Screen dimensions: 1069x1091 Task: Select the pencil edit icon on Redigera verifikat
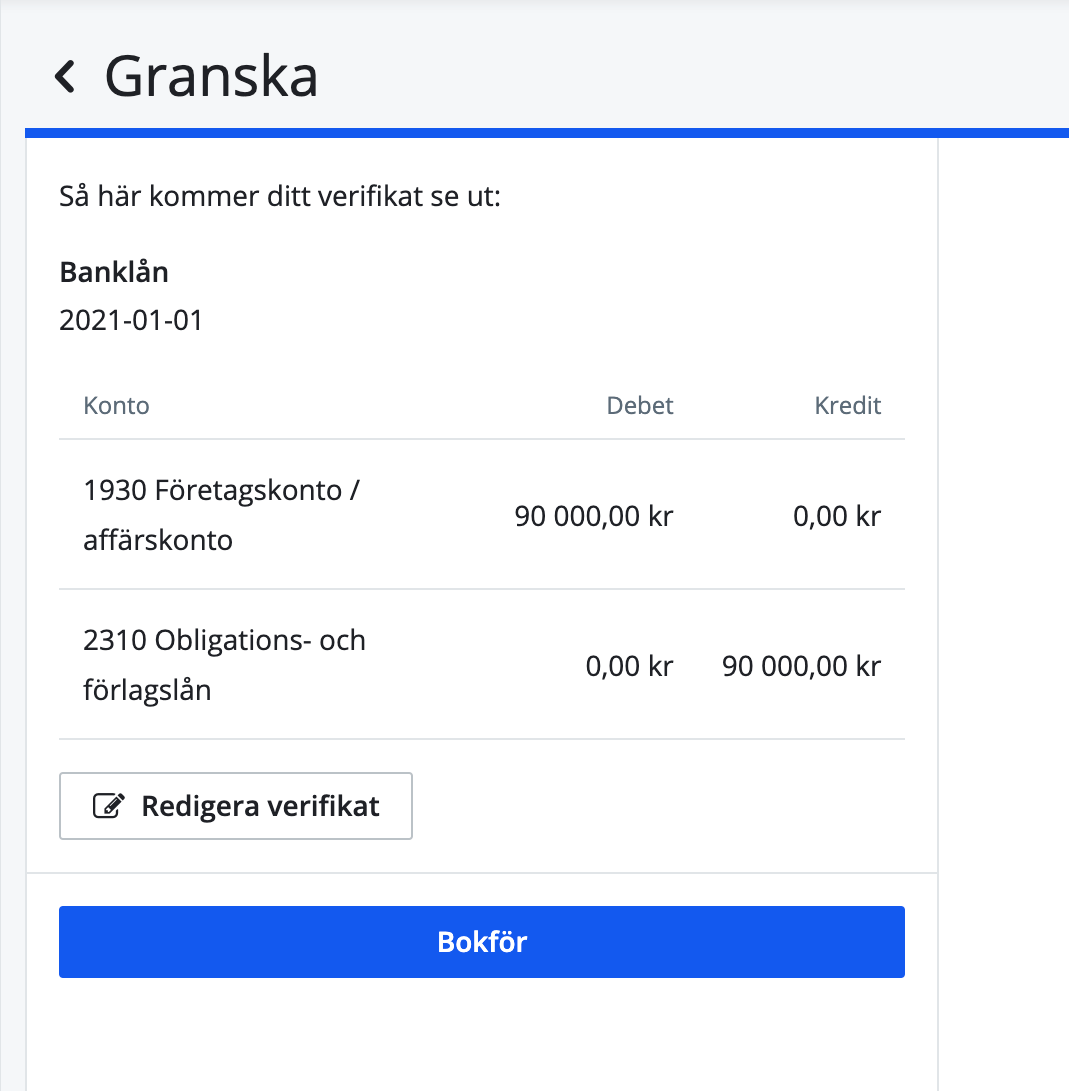(110, 805)
